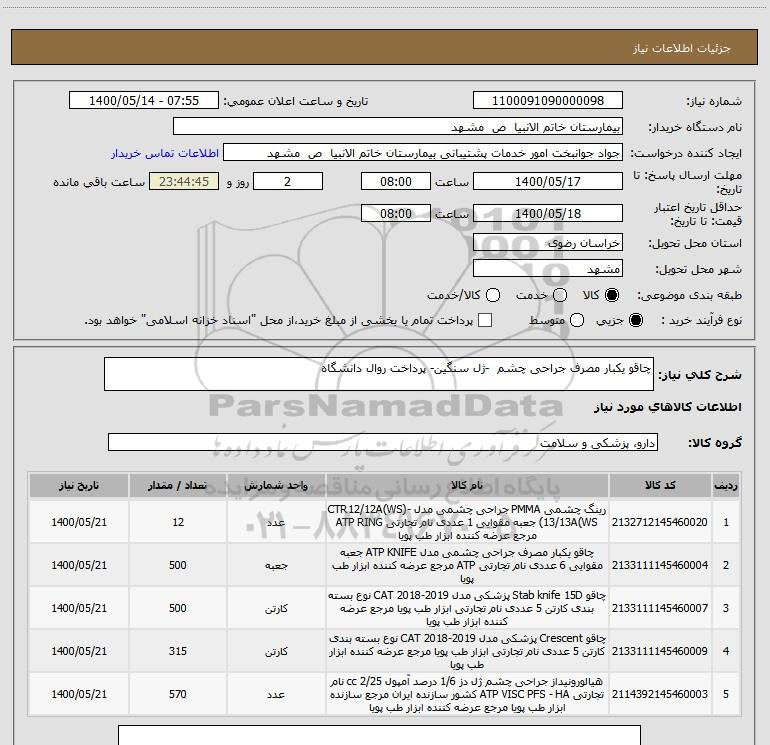Select the خدمت radio button
This screenshot has height=745, width=770.
(x=560, y=295)
